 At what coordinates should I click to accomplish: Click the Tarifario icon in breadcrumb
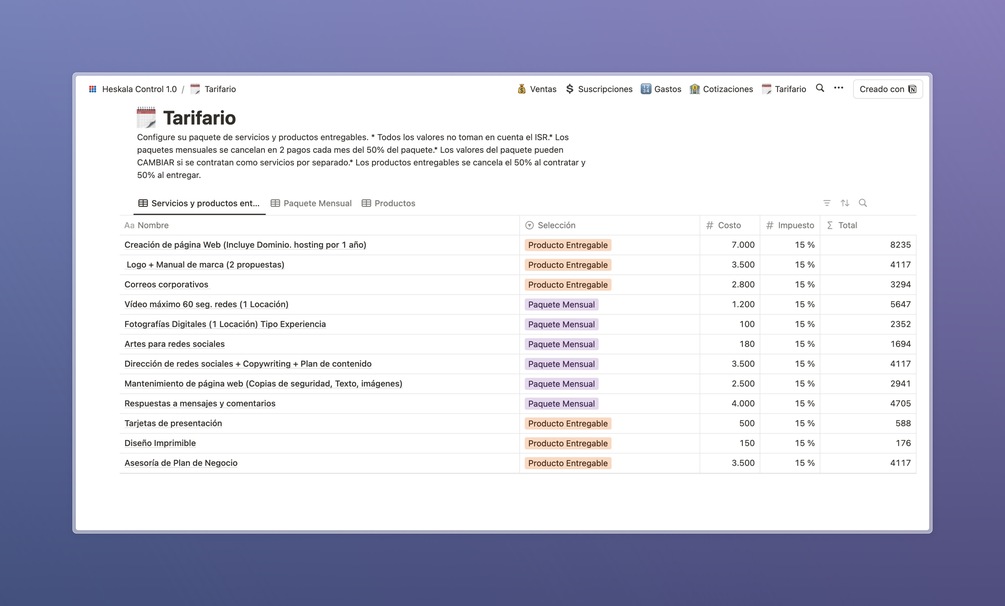[x=195, y=89]
